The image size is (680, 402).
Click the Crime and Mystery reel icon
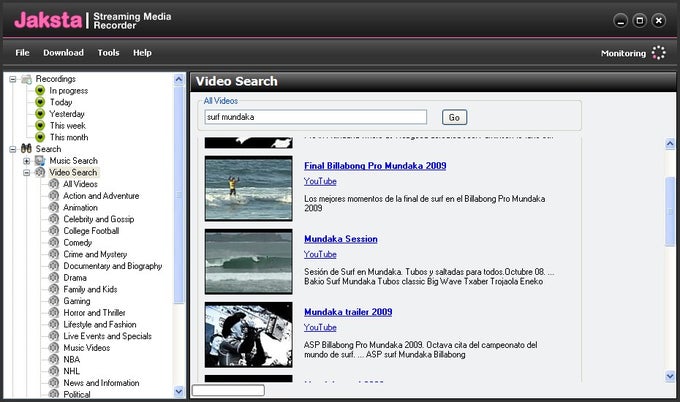pos(54,255)
